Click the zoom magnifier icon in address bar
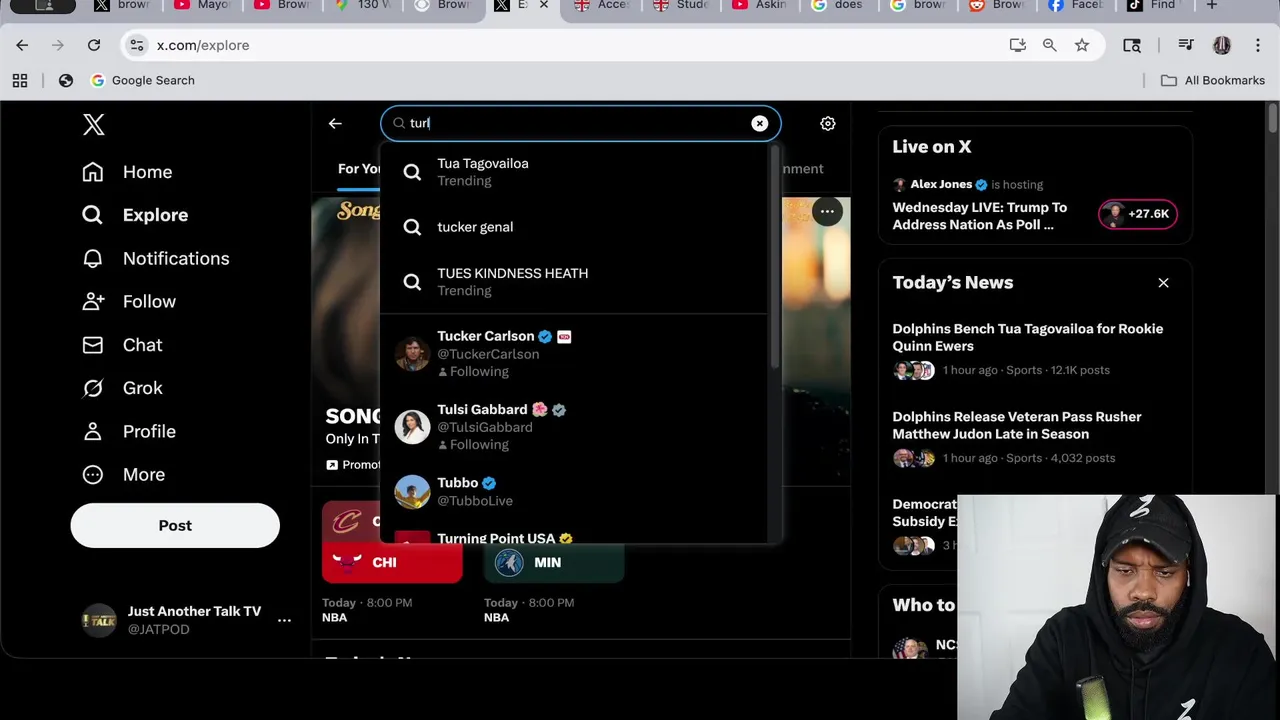Screen dimensions: 1280x720 coord(1049,45)
